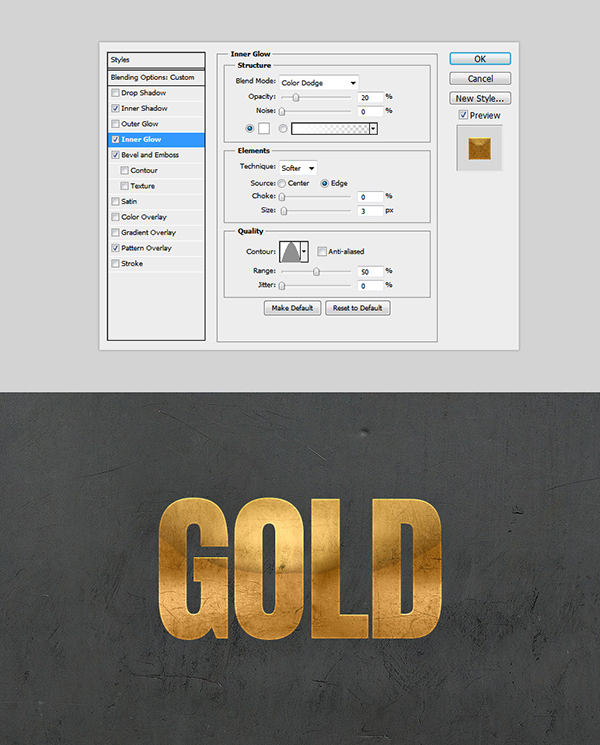The image size is (600, 745).
Task: Open the glow gradient picker dropdown
Action: (374, 129)
